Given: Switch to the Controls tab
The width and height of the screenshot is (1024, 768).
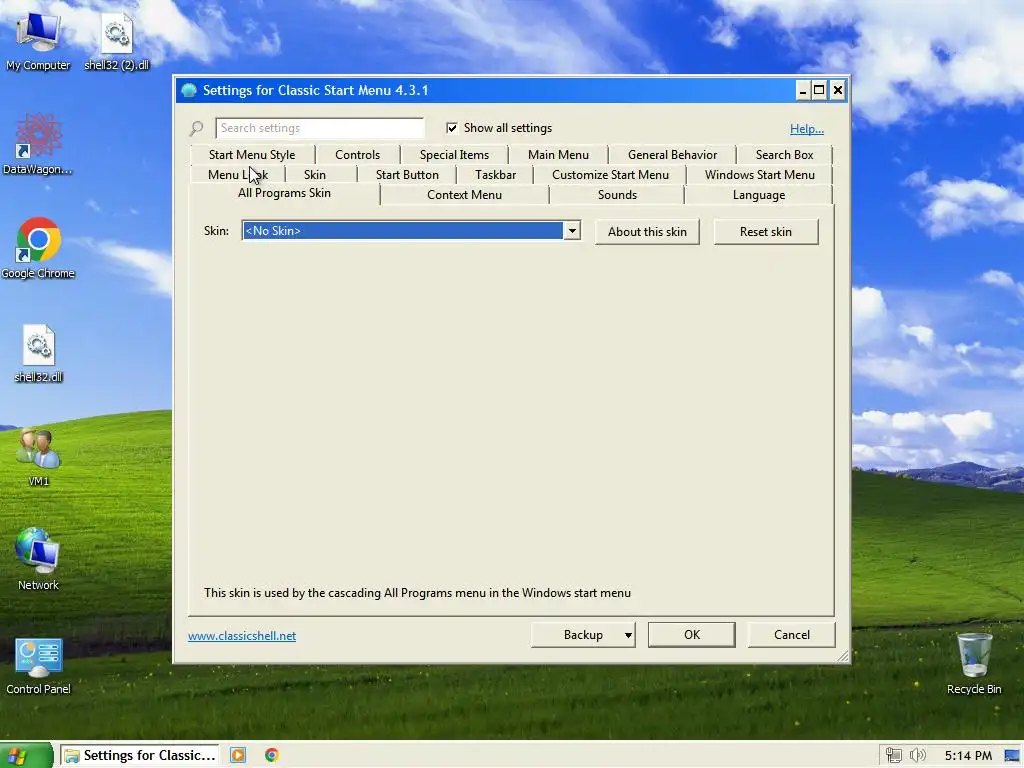Looking at the screenshot, I should point(357,155).
